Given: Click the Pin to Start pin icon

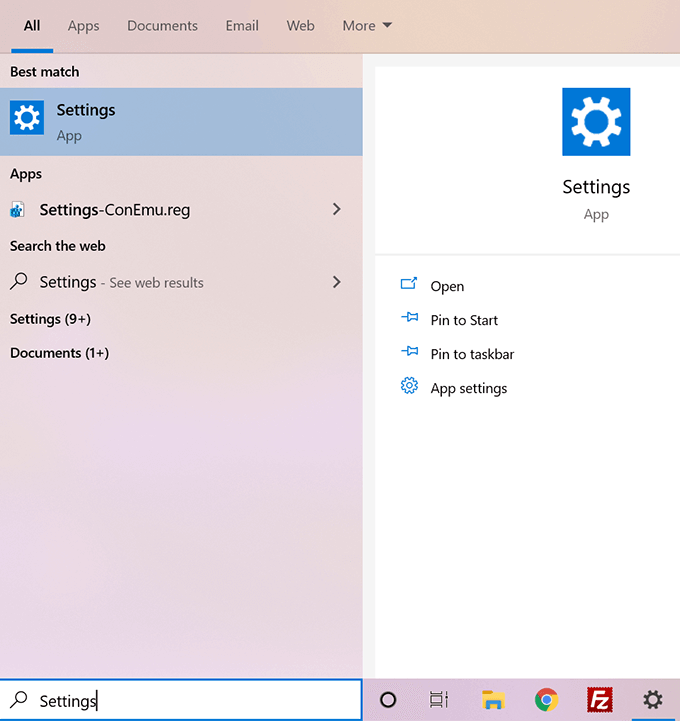Looking at the screenshot, I should click(x=409, y=317).
